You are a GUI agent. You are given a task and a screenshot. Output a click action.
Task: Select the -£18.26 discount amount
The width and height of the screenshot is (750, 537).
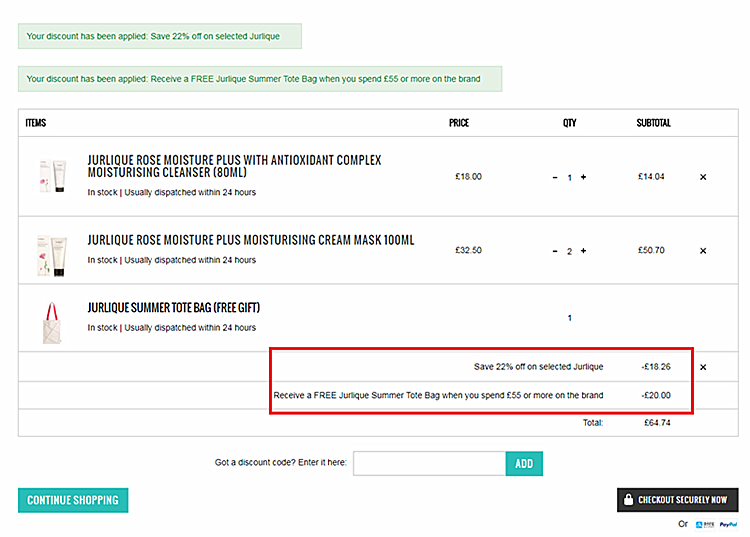[x=656, y=367]
